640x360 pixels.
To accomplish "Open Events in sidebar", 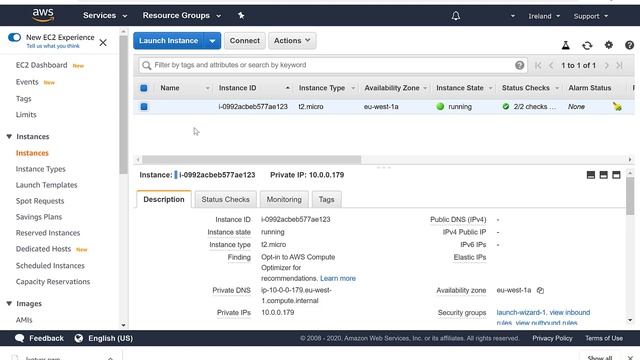I will [27, 82].
